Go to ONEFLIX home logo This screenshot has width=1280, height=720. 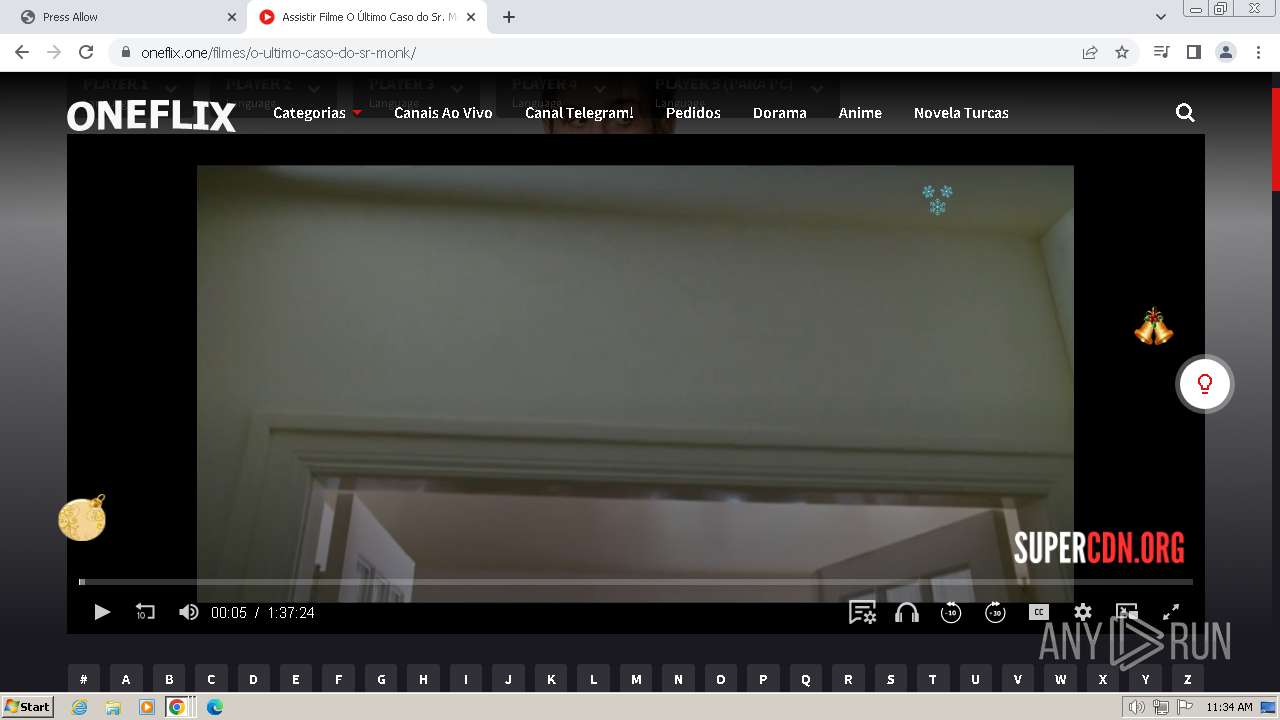pos(151,116)
